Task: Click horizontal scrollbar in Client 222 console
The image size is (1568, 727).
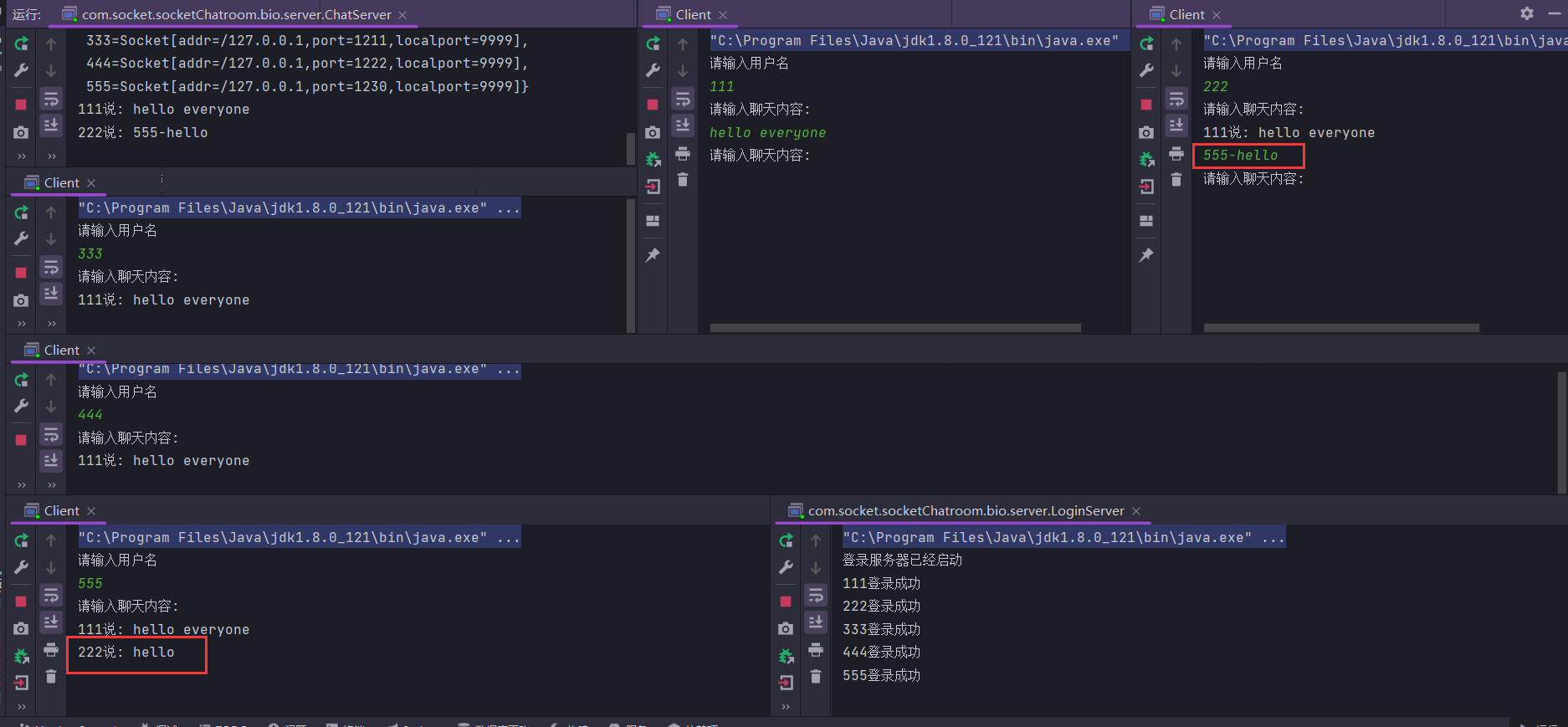Action: pos(1341,328)
